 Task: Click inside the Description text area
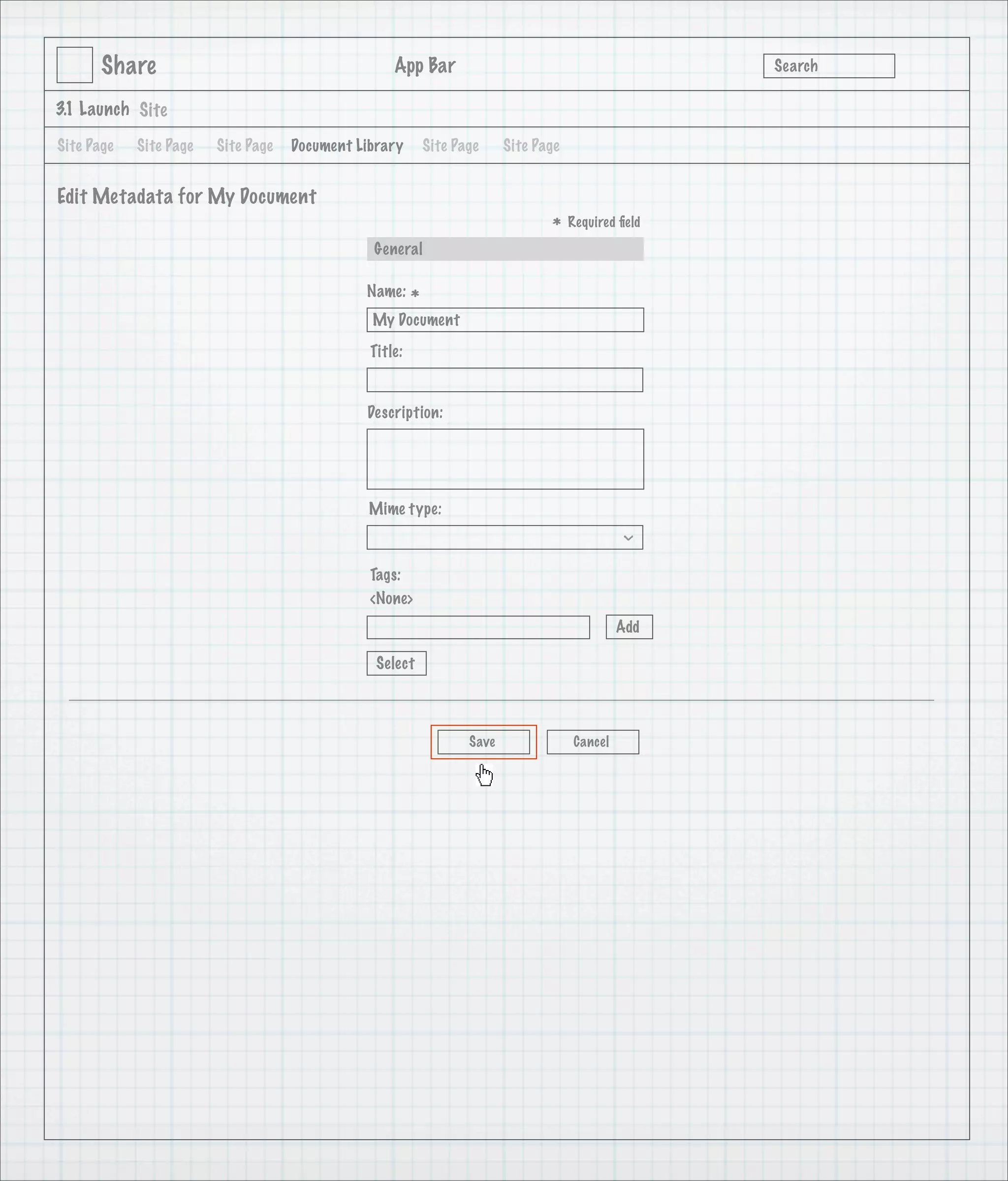505,459
